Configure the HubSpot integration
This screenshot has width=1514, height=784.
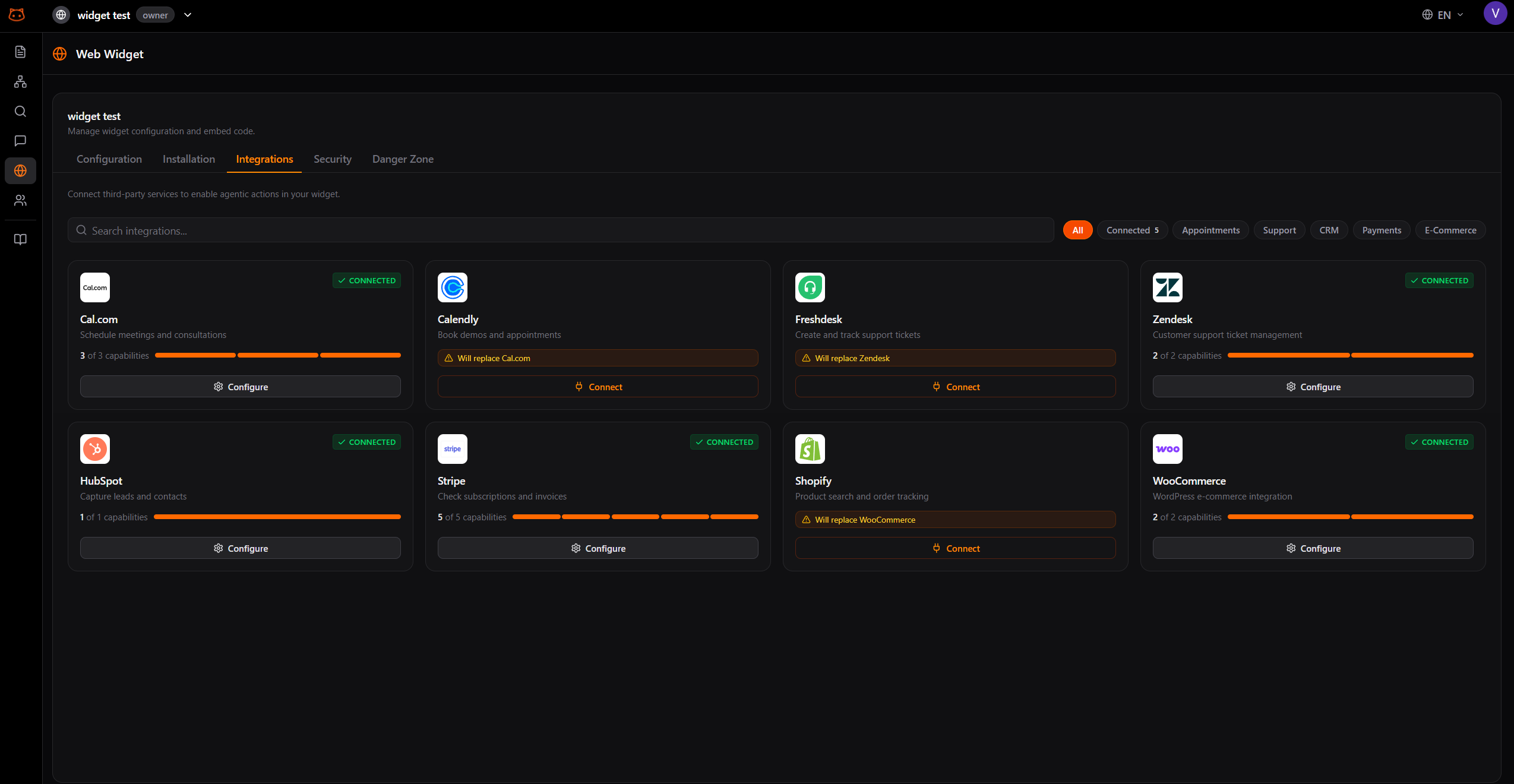click(241, 548)
